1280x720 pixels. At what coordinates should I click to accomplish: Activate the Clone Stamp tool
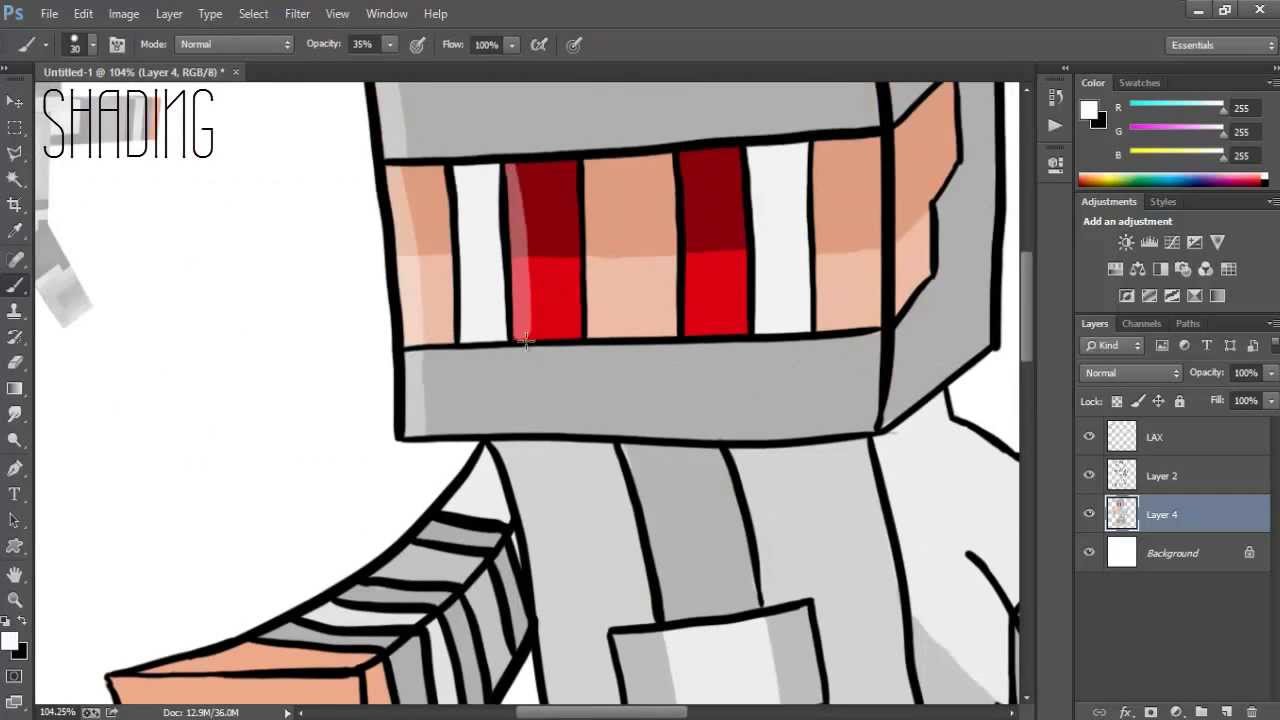(x=15, y=310)
